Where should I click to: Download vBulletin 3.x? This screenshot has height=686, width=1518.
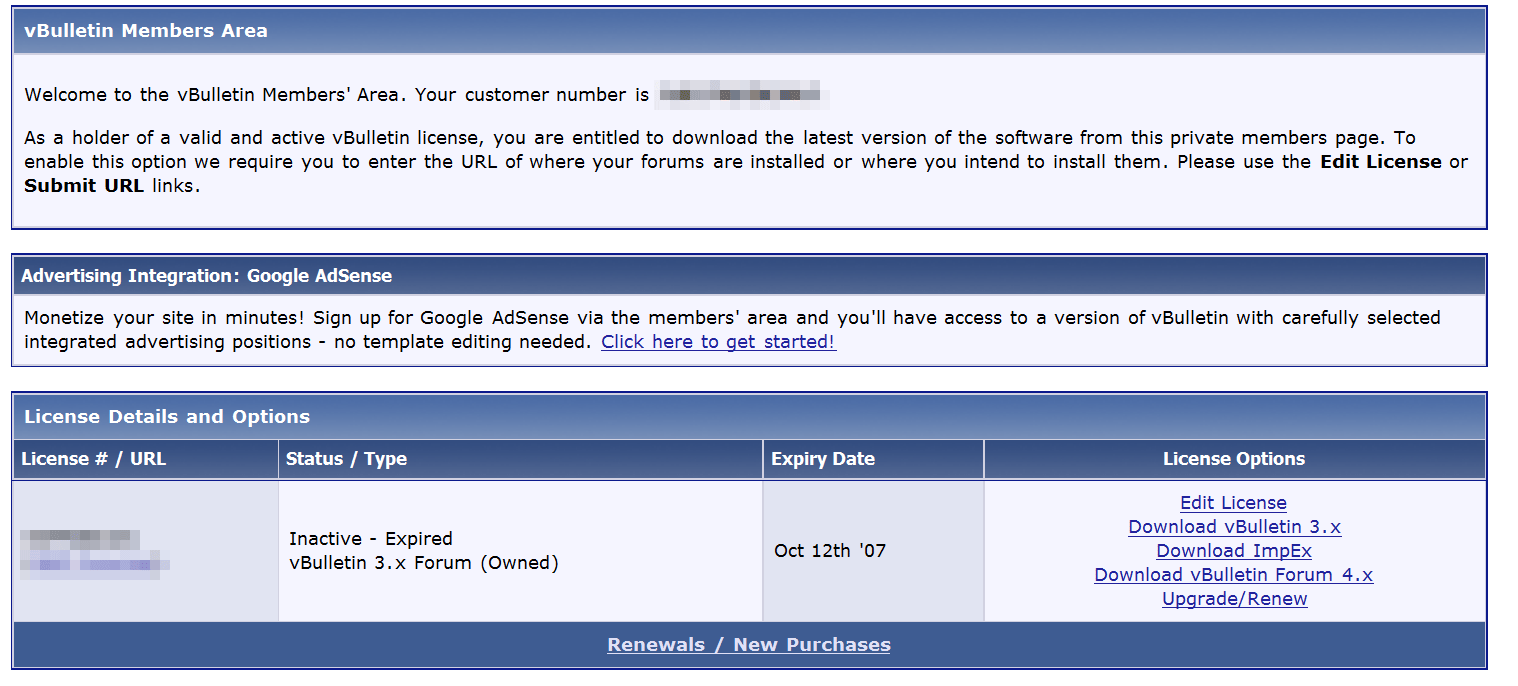point(1234,527)
